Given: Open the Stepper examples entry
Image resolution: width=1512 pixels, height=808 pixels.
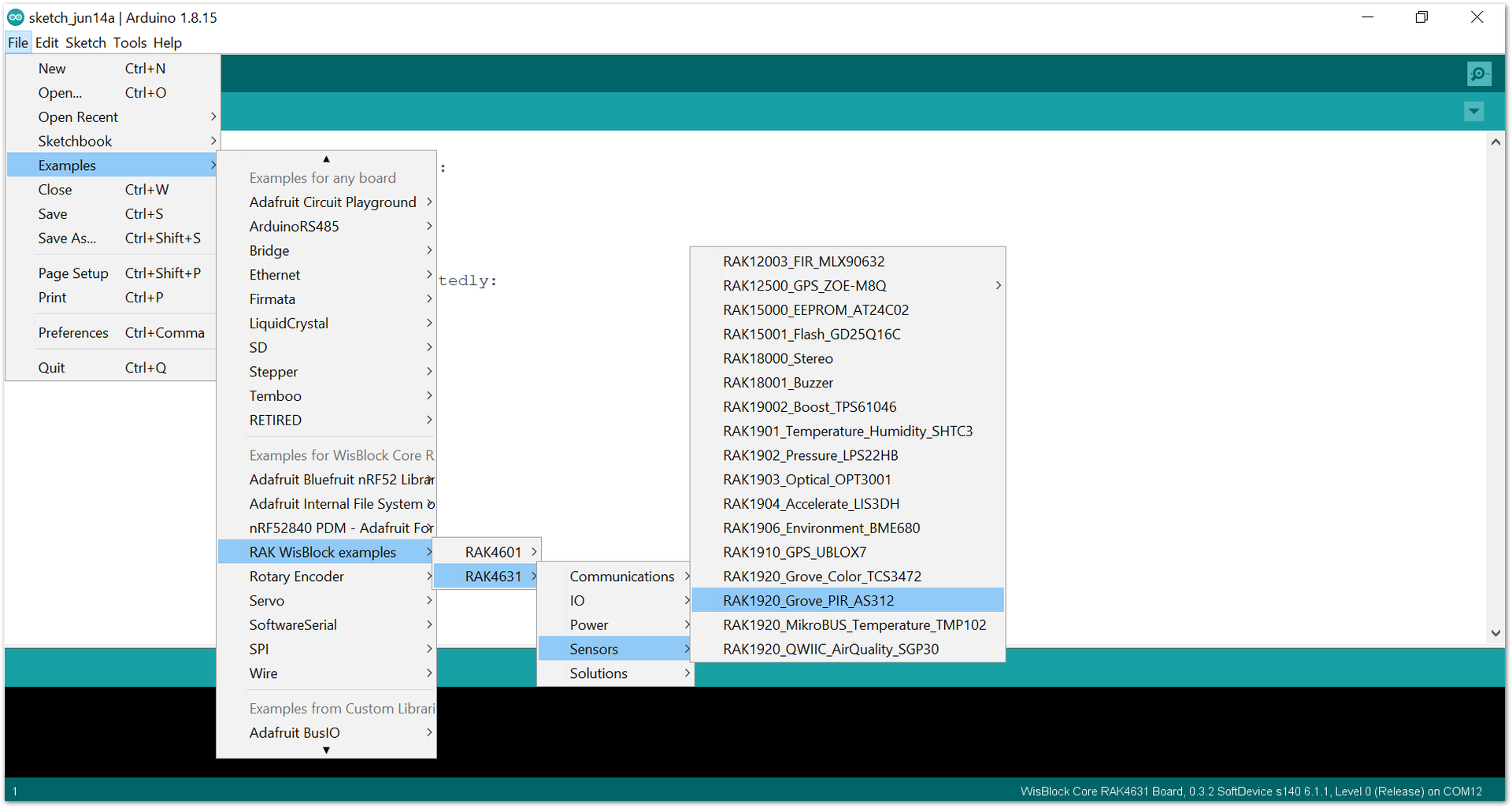Looking at the screenshot, I should tap(326, 372).
